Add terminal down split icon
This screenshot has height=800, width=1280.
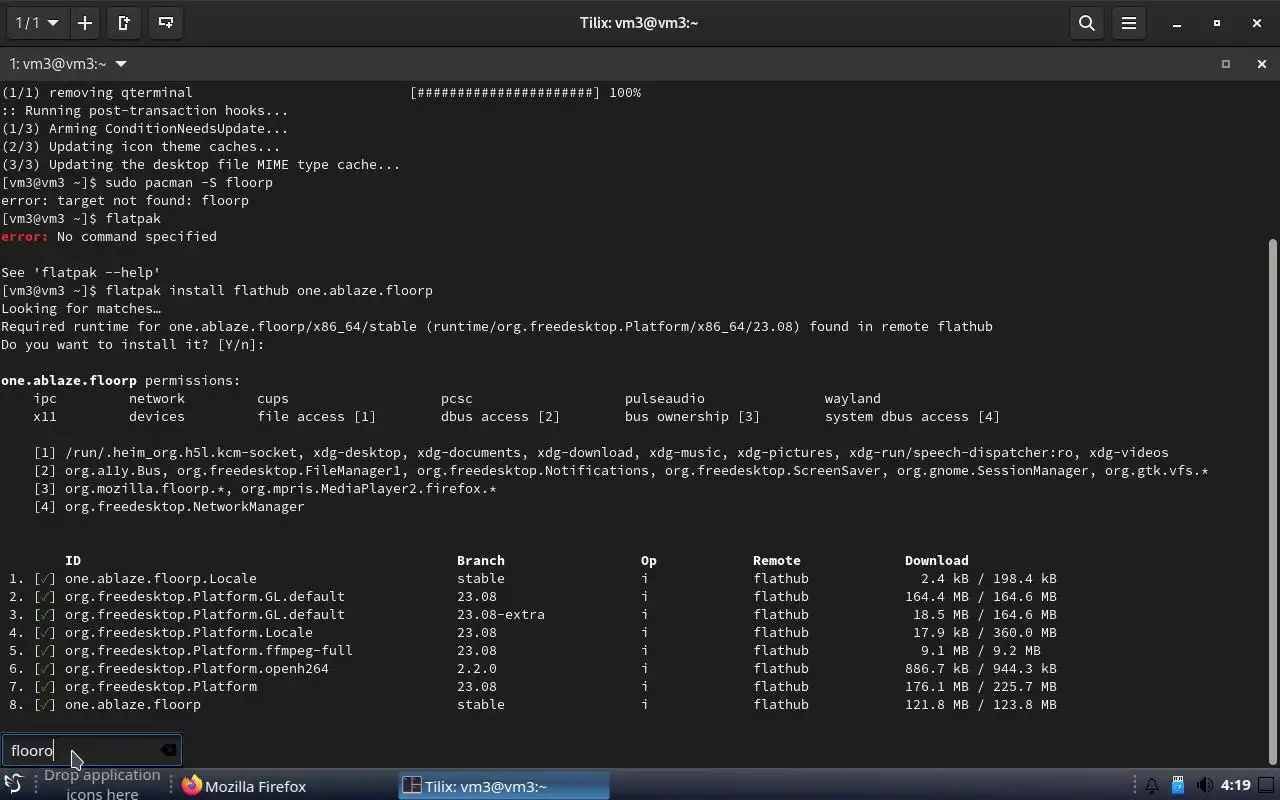(166, 23)
